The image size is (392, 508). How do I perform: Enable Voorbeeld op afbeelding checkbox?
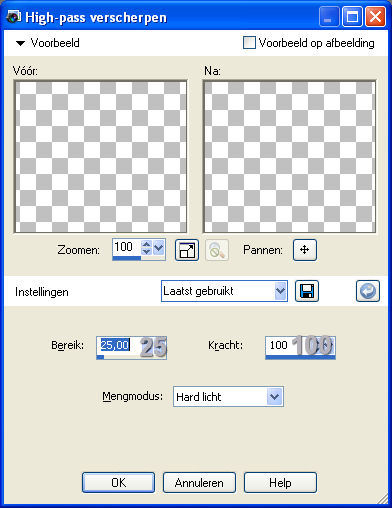click(249, 43)
